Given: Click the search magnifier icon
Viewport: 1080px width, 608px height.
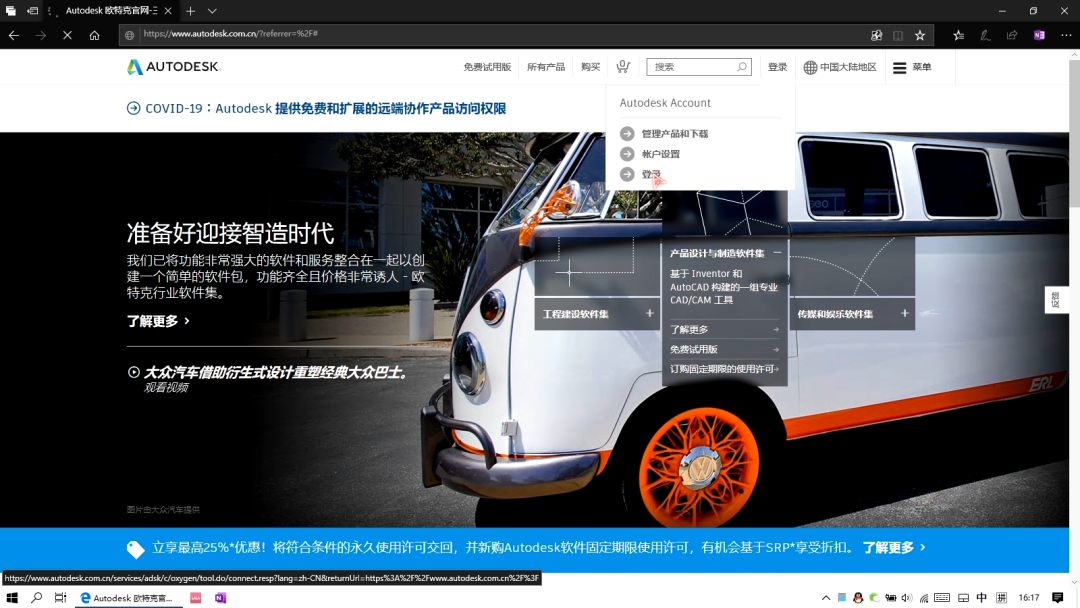Looking at the screenshot, I should [742, 67].
